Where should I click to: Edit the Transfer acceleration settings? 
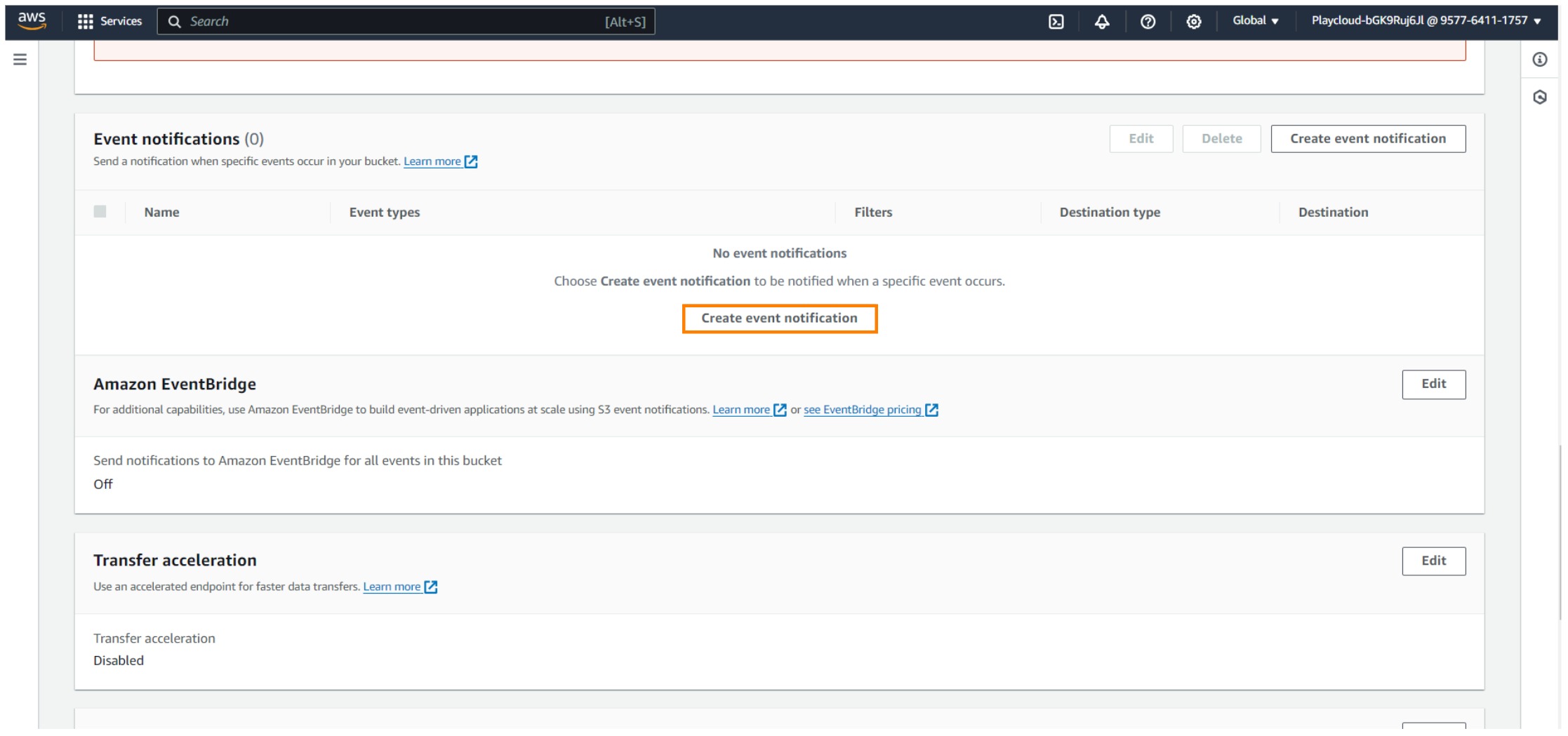pyautogui.click(x=1433, y=561)
